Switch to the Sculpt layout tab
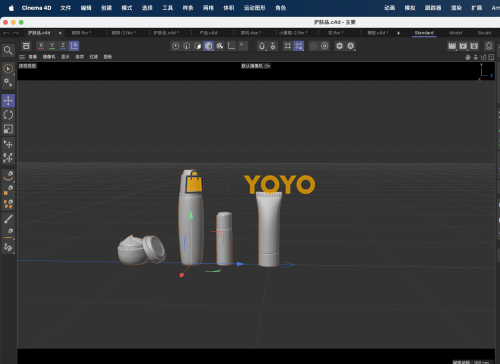The height and width of the screenshot is (364, 500). (x=484, y=33)
